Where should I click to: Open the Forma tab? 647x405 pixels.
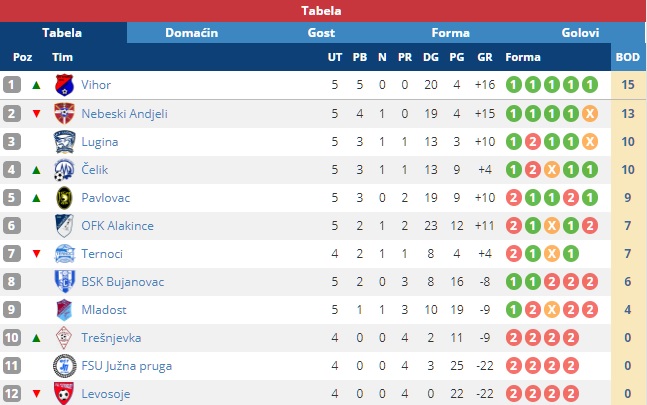click(x=451, y=33)
